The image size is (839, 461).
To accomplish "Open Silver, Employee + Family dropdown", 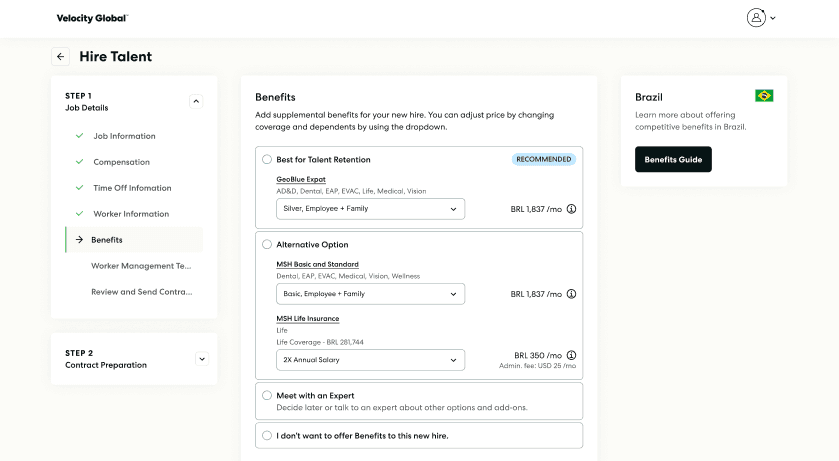I will click(370, 209).
